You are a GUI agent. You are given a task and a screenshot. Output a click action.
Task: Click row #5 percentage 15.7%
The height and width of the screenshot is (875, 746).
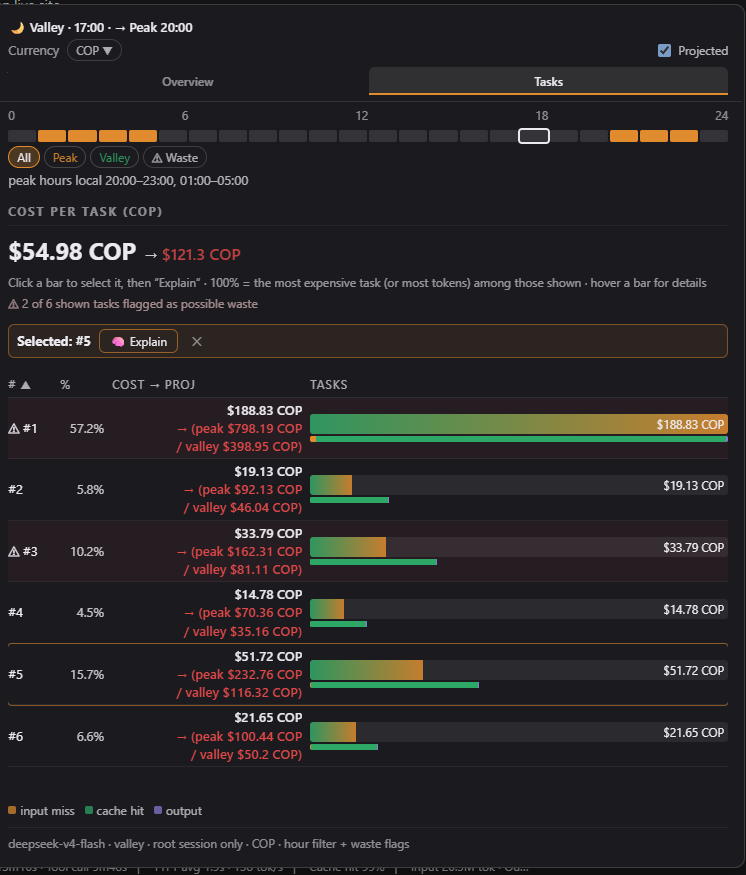[x=86, y=675]
